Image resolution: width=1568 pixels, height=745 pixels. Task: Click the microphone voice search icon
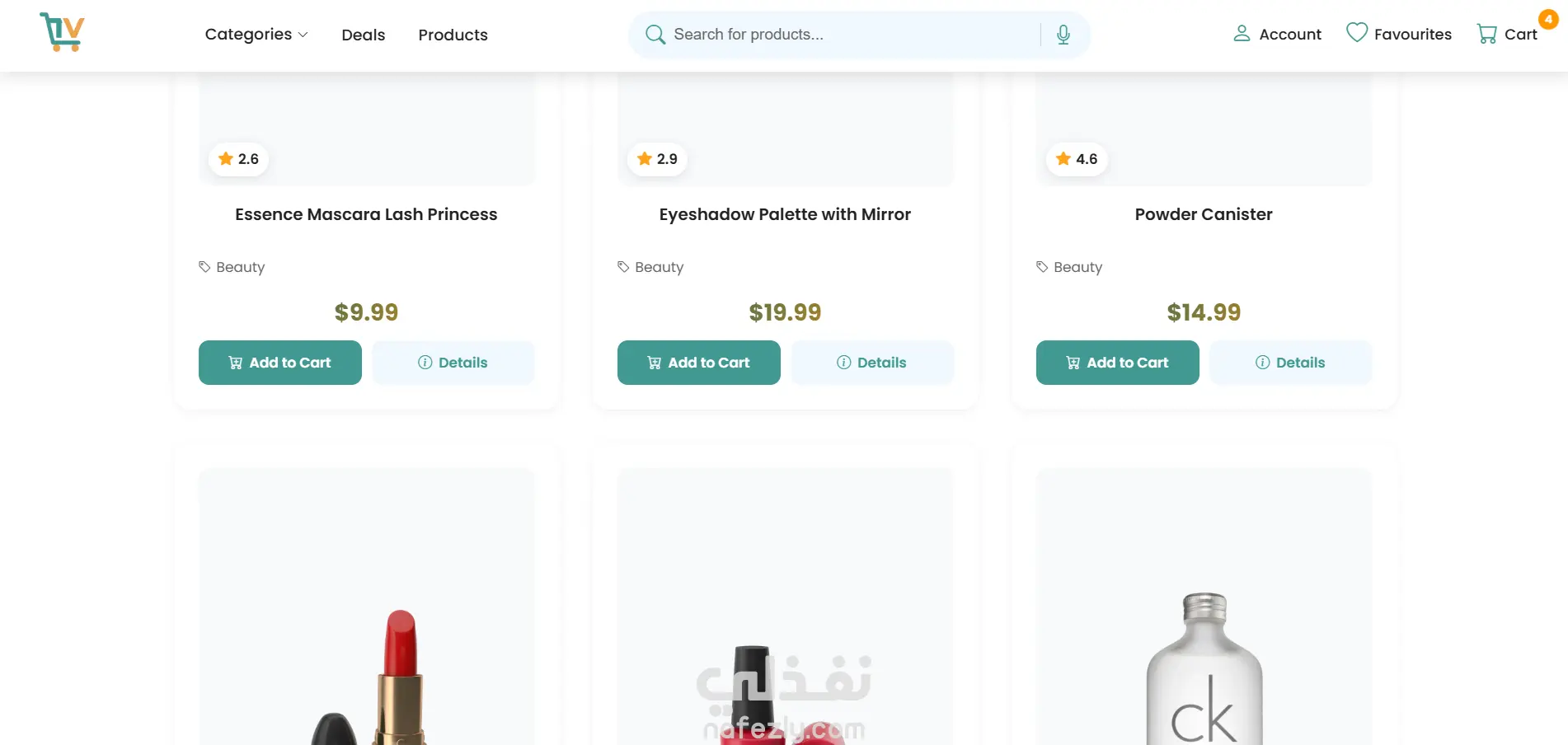1063,35
